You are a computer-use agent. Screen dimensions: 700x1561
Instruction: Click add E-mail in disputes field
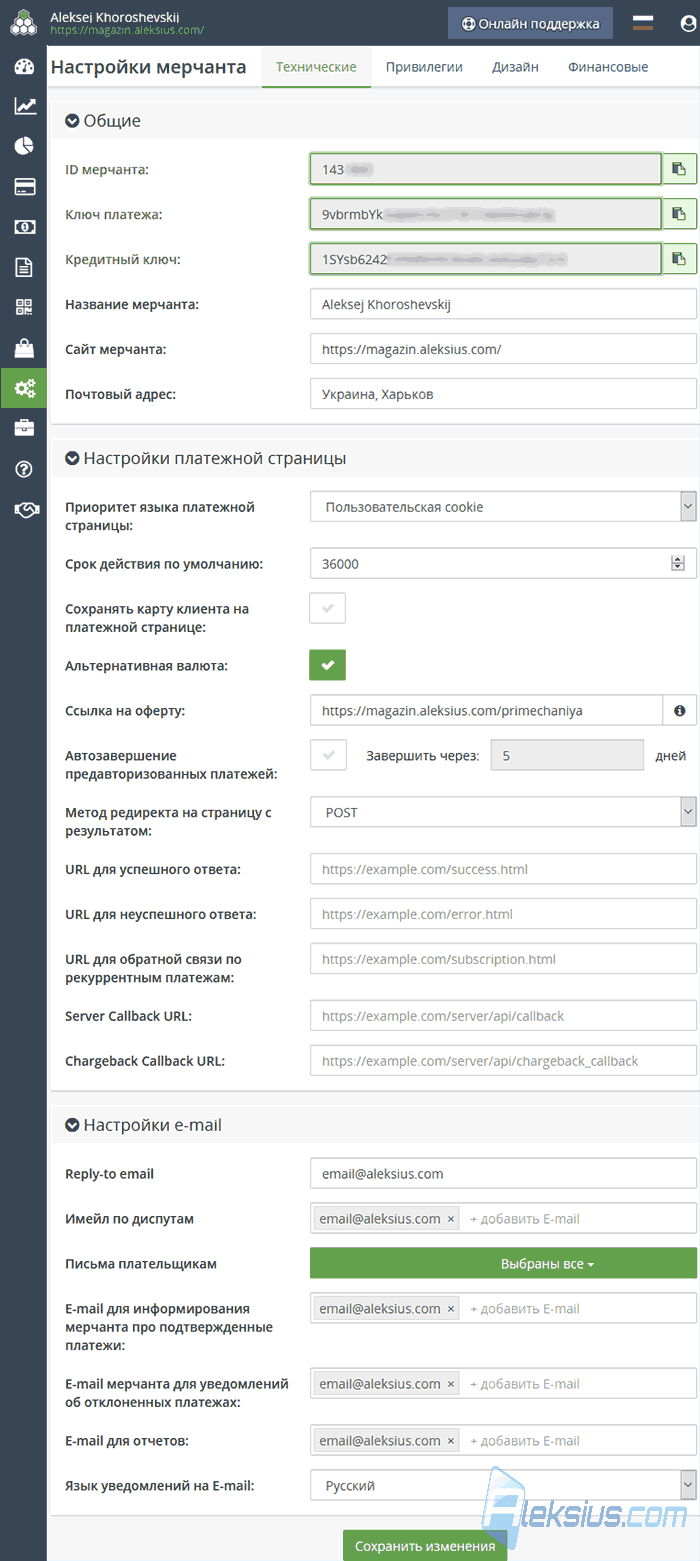525,1219
